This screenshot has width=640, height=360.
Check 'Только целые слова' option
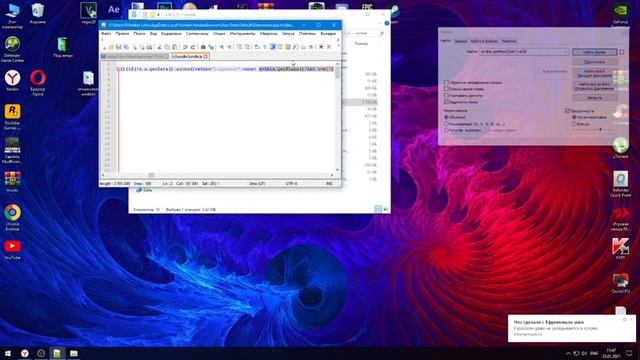pyautogui.click(x=446, y=89)
